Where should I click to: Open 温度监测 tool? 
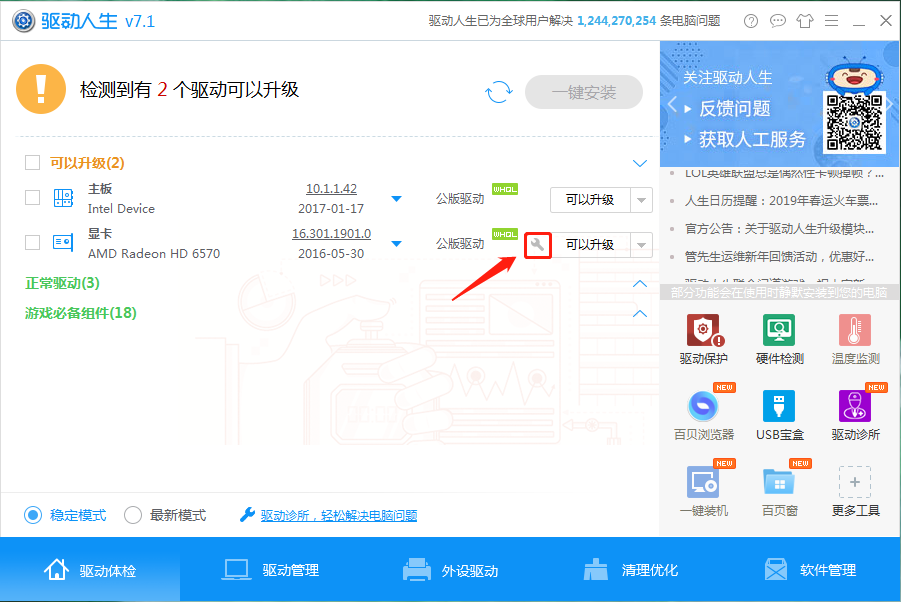(x=855, y=339)
